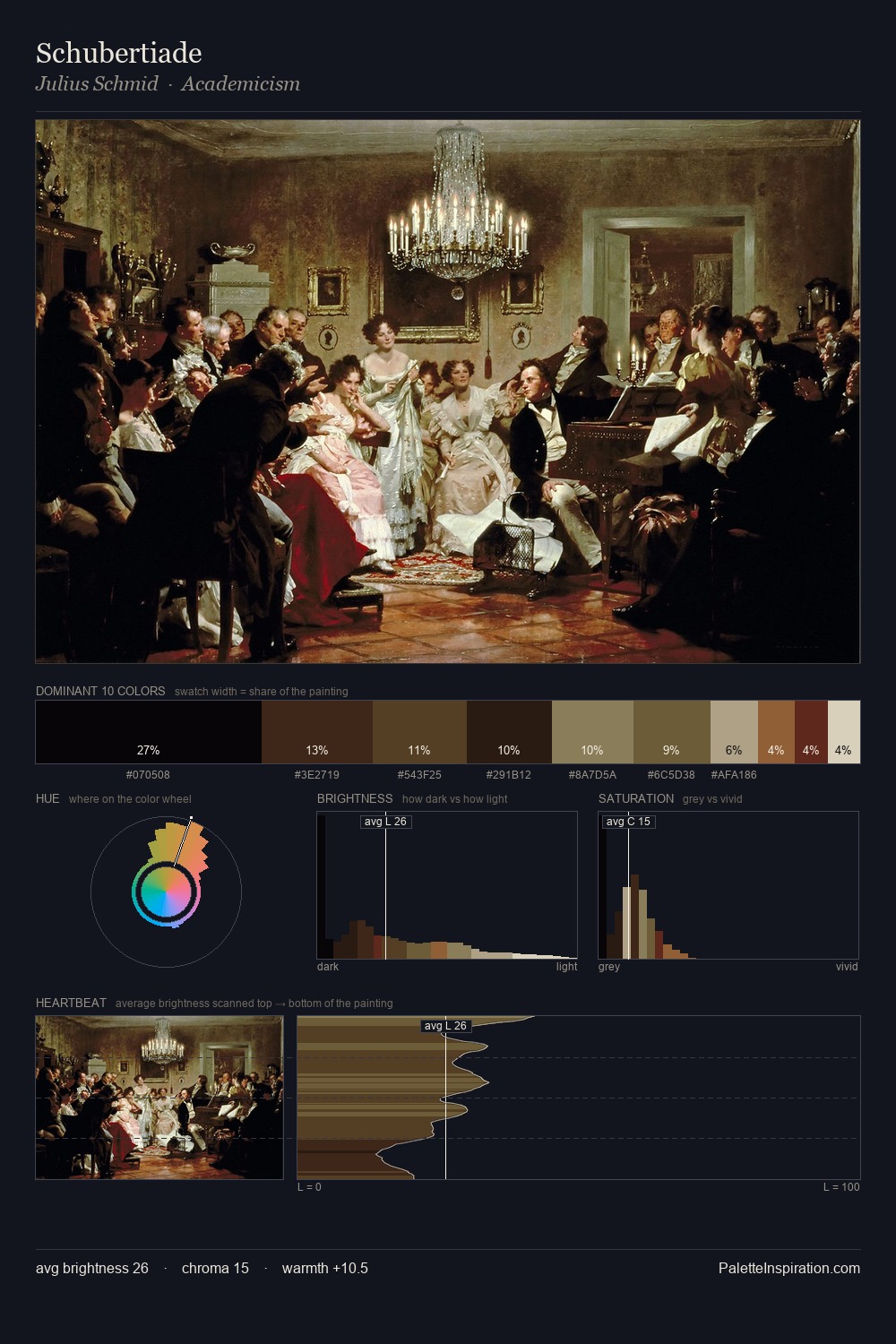Screen dimensions: 896x1344
Task: Click the orange-brown 4% swatch
Action: click(x=776, y=732)
